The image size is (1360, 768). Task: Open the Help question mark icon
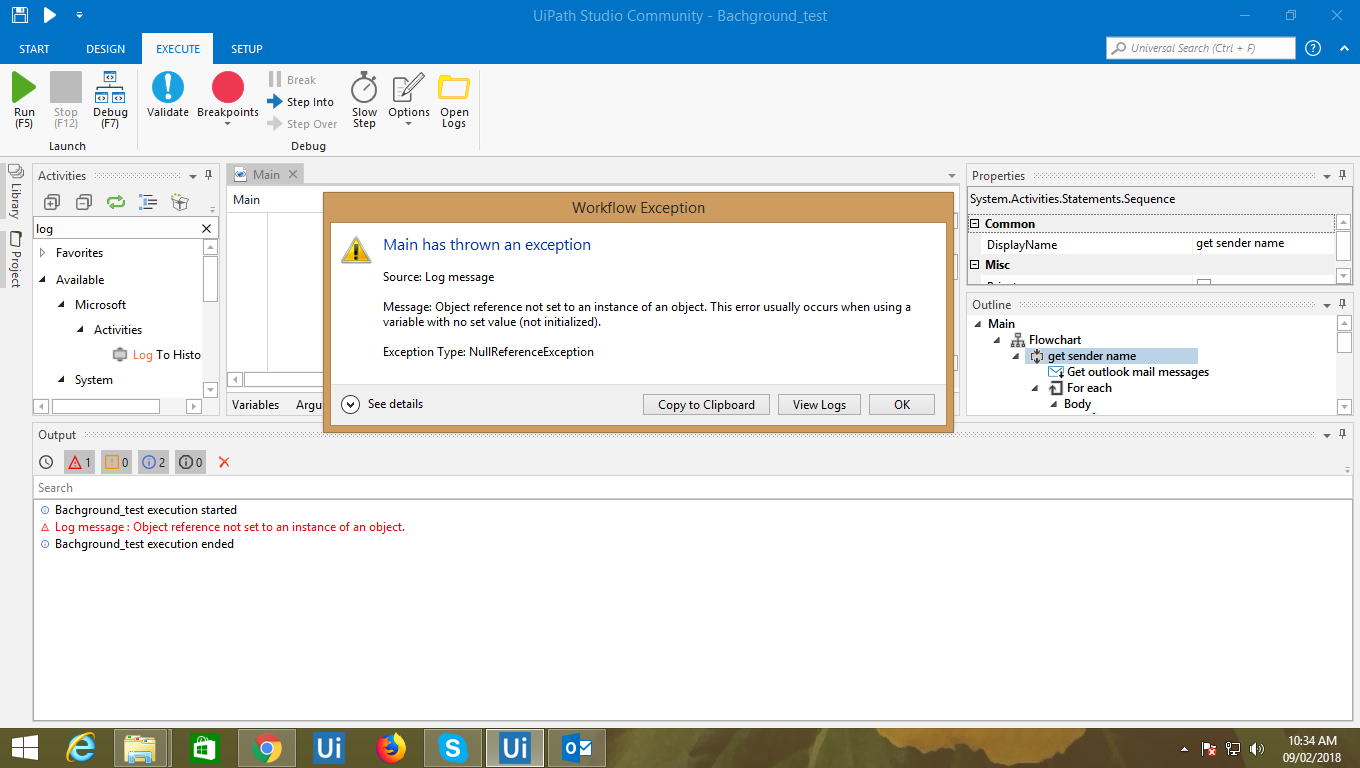(x=1313, y=48)
